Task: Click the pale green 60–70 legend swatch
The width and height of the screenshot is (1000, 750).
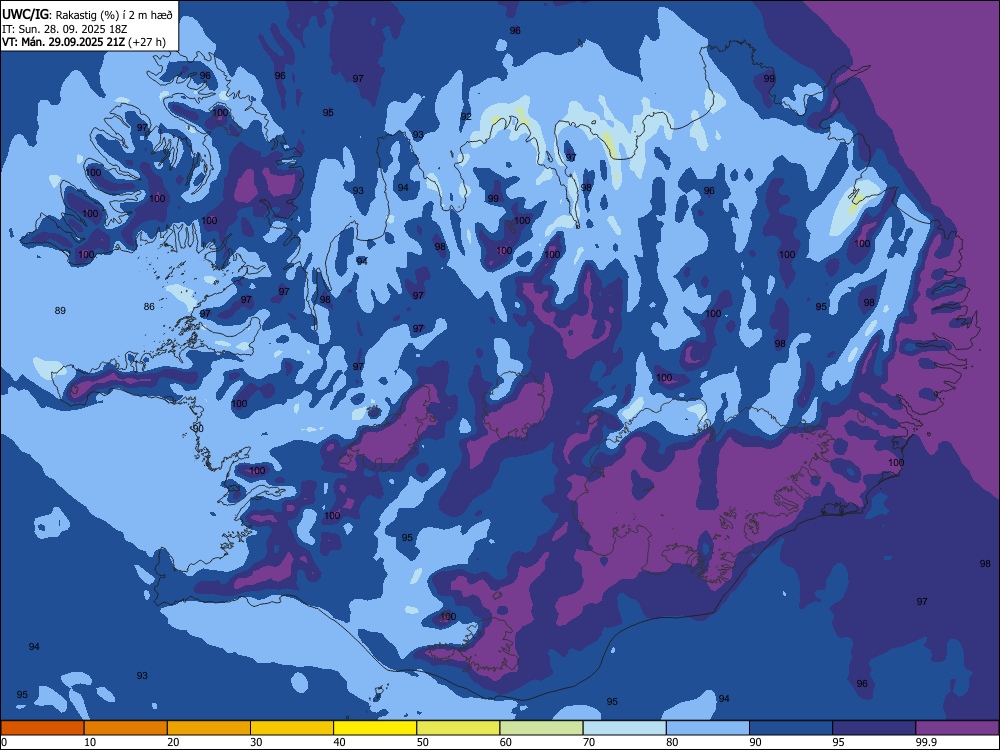Action: [x=541, y=728]
